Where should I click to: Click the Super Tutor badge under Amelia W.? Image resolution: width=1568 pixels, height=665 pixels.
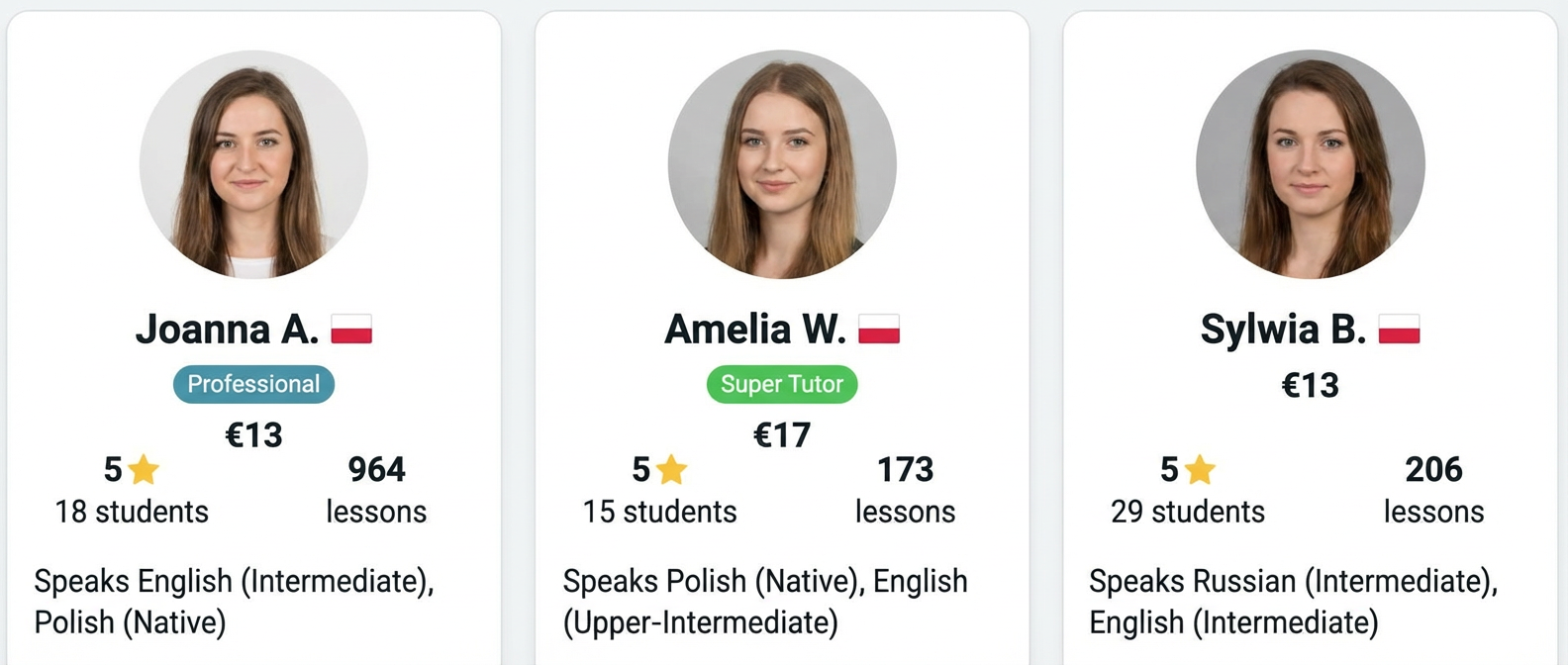(x=782, y=384)
